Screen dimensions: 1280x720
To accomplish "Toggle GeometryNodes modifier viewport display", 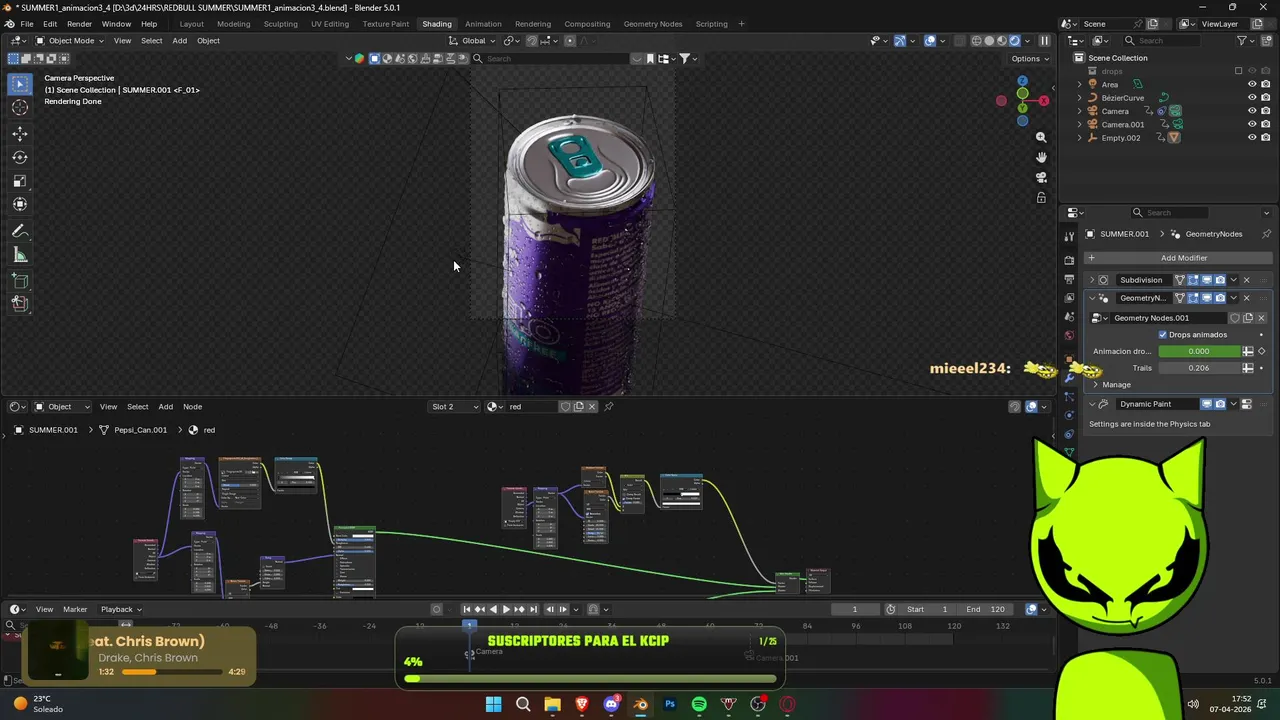I will 1207,298.
